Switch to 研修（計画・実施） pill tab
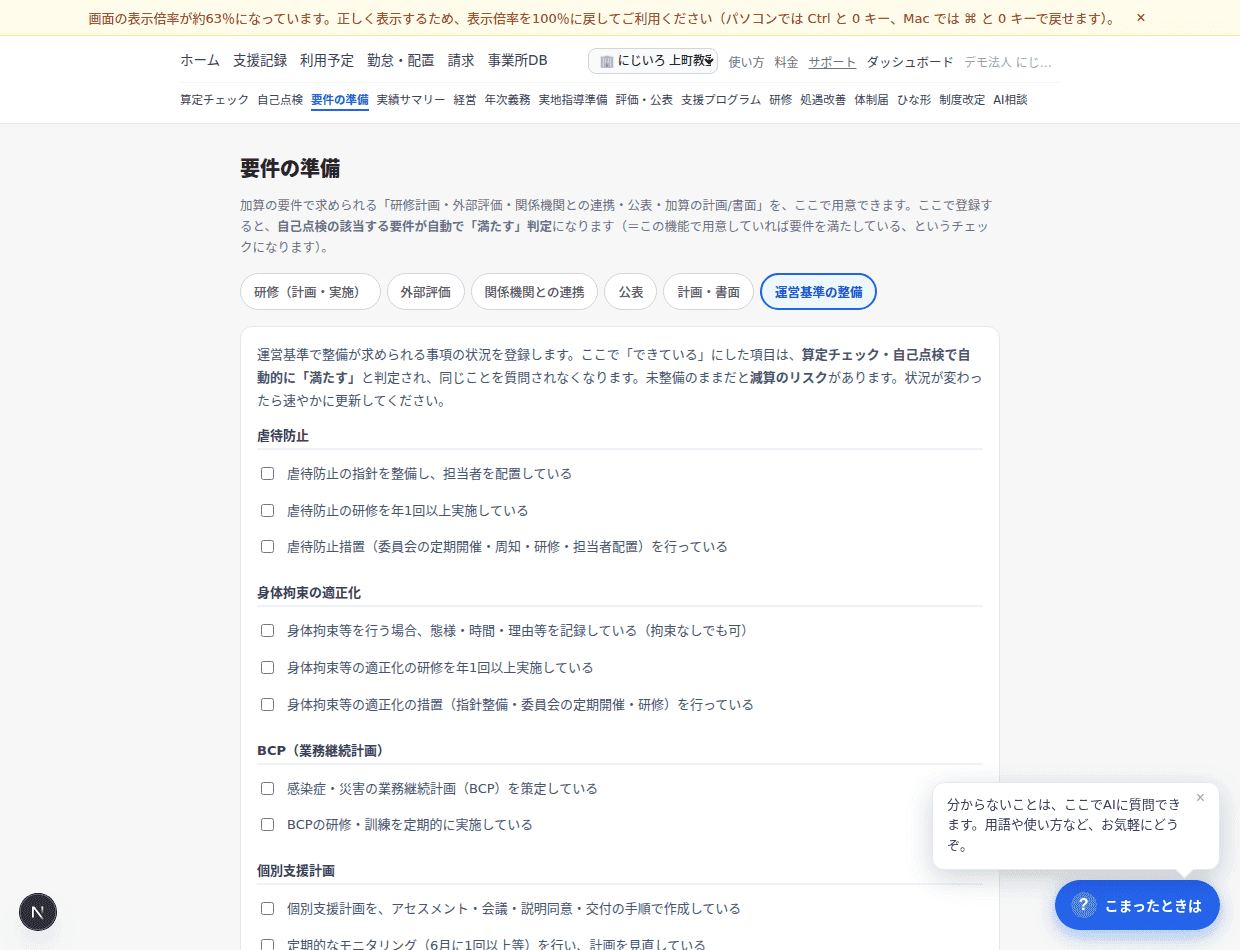This screenshot has height=950, width=1240. click(x=310, y=292)
